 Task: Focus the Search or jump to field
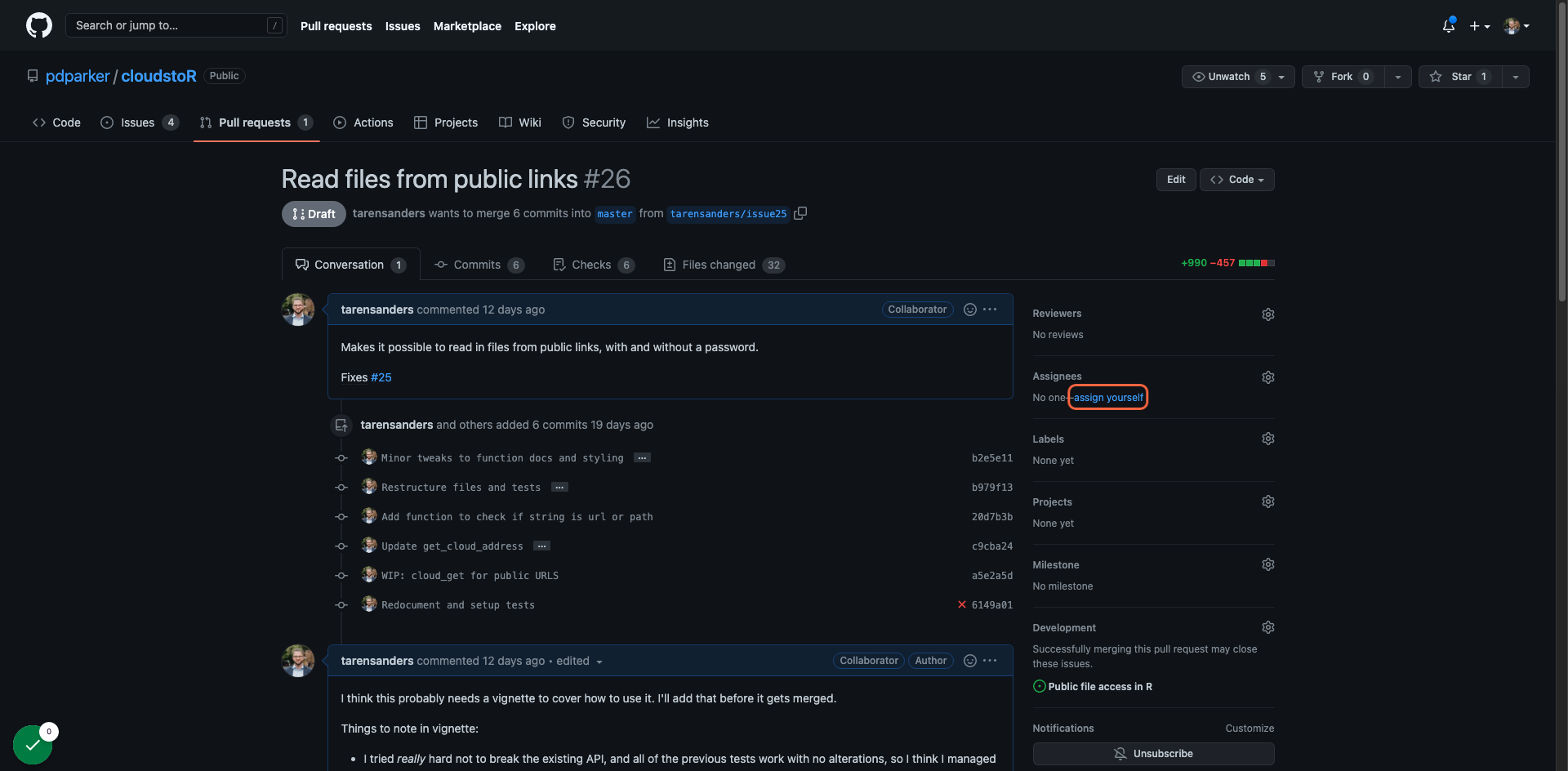point(176,25)
